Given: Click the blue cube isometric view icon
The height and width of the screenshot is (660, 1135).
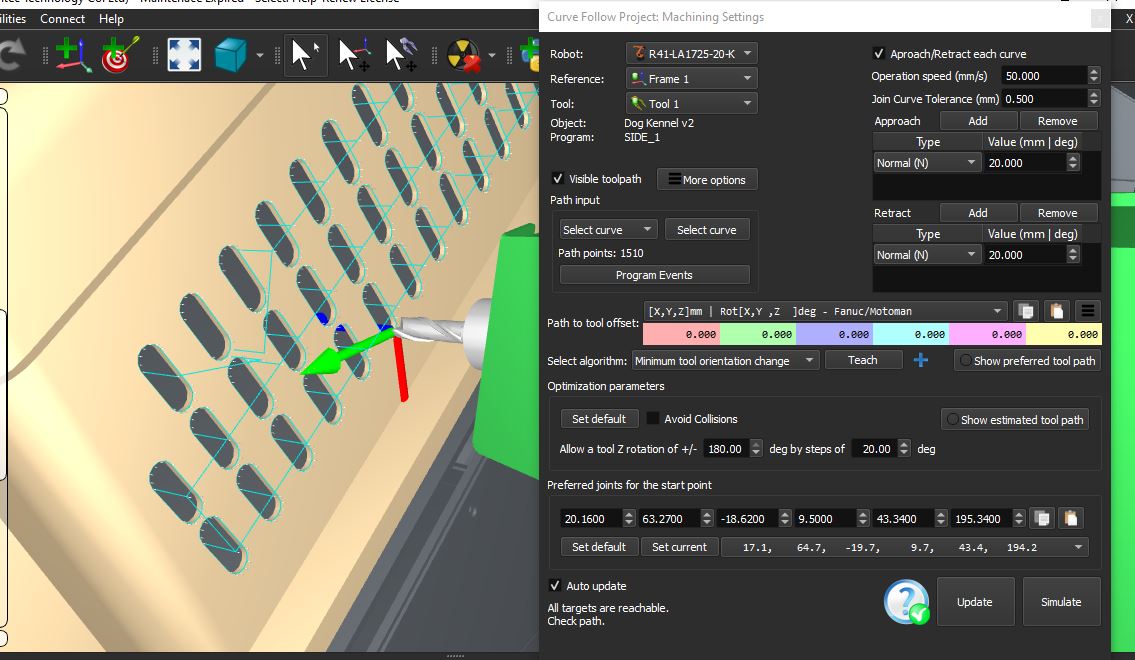Looking at the screenshot, I should point(231,55).
